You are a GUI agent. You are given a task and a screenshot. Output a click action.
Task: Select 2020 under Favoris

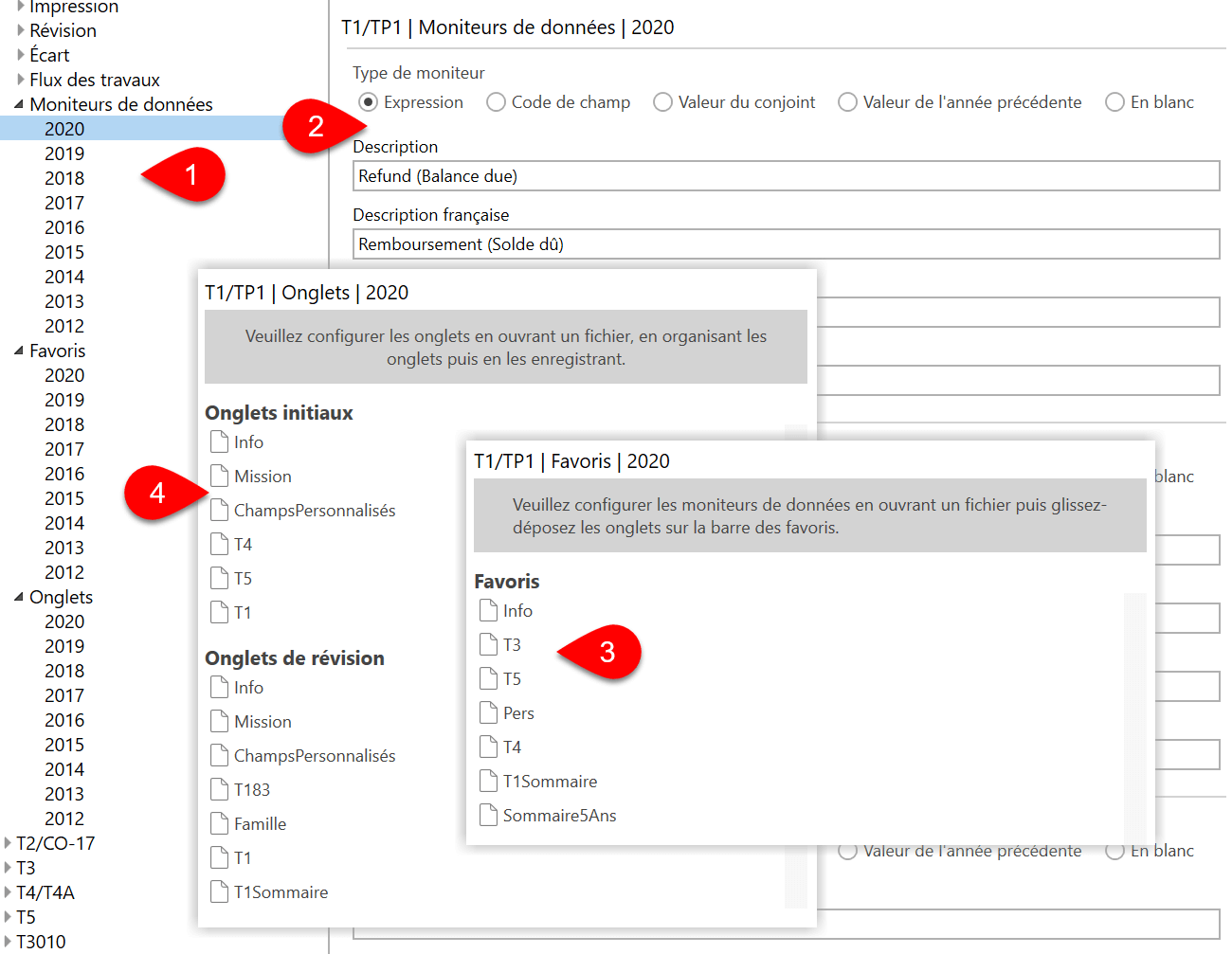pos(64,375)
